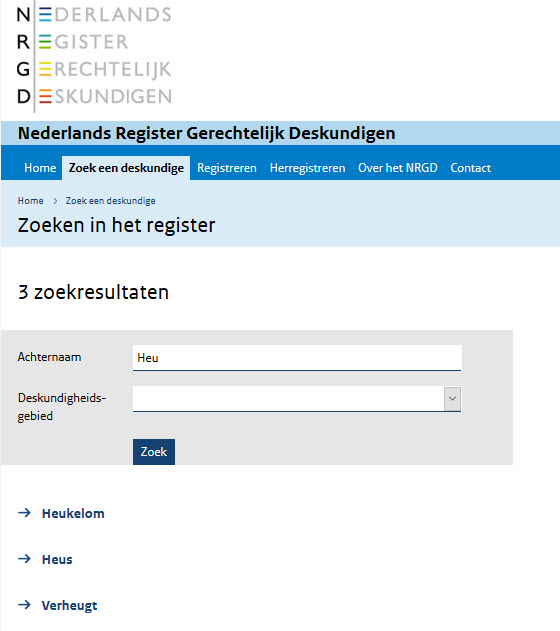Go to the Contact page
Screen dimensions: 560x631
[470, 168]
